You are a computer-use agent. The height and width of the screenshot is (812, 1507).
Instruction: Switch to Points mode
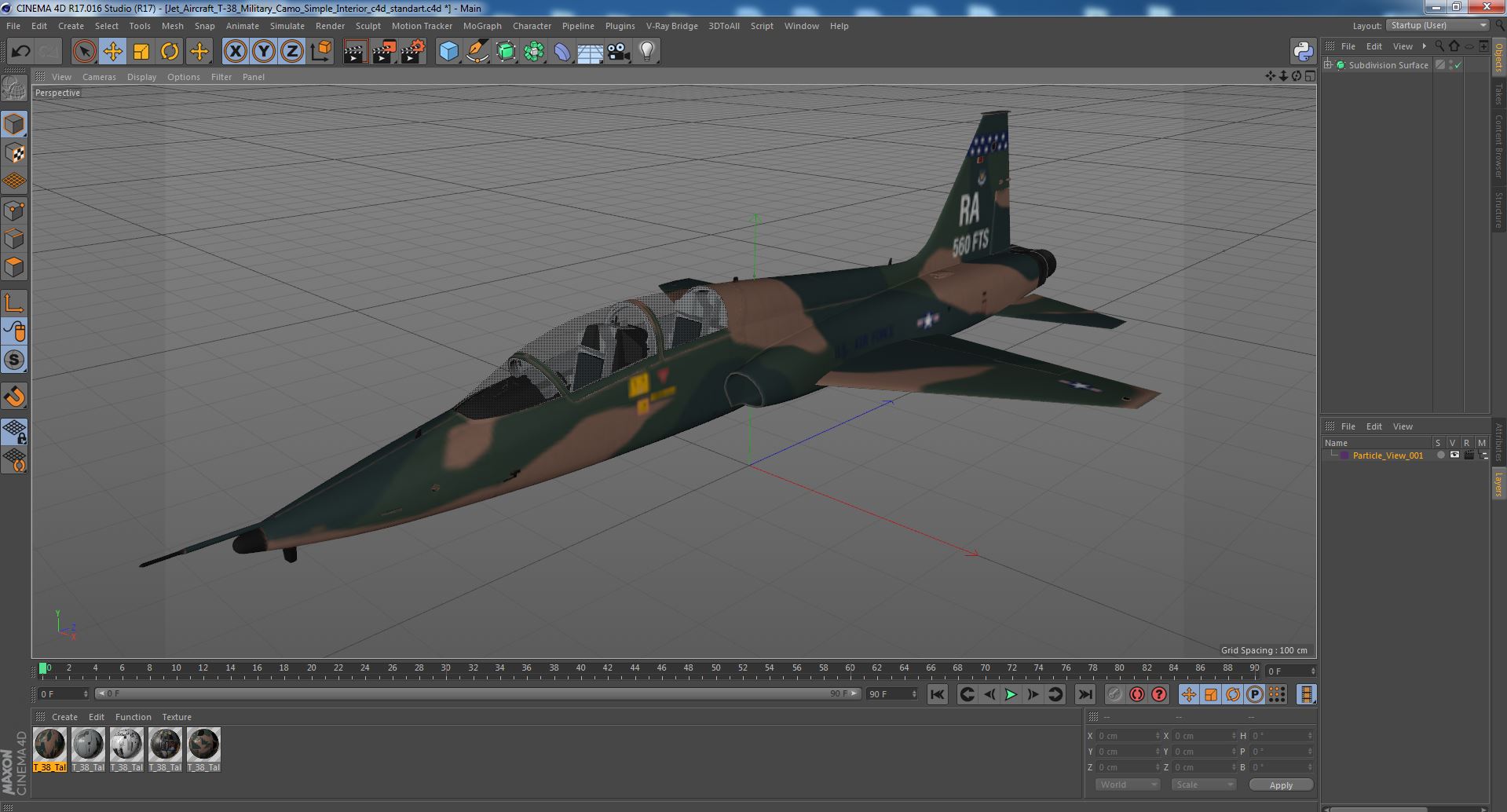click(14, 210)
